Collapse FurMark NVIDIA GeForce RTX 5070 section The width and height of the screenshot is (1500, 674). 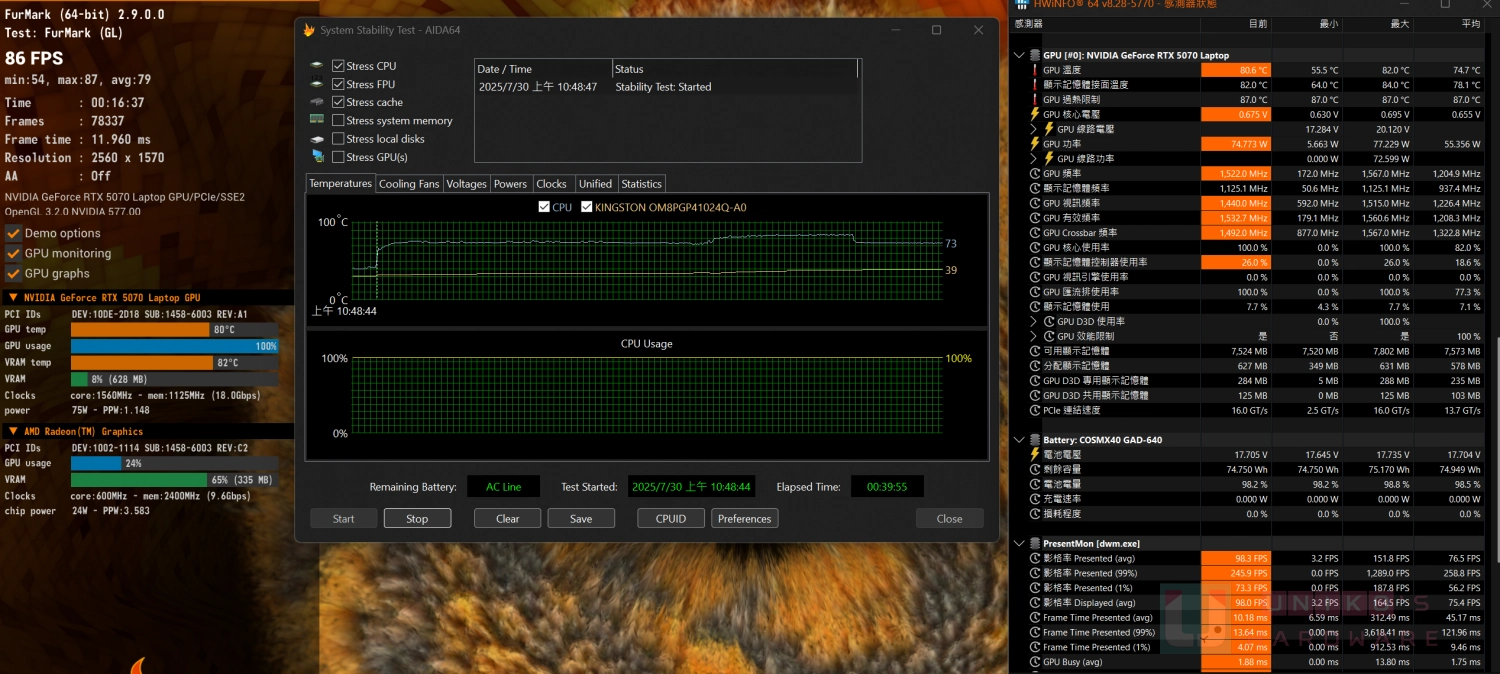point(12,298)
